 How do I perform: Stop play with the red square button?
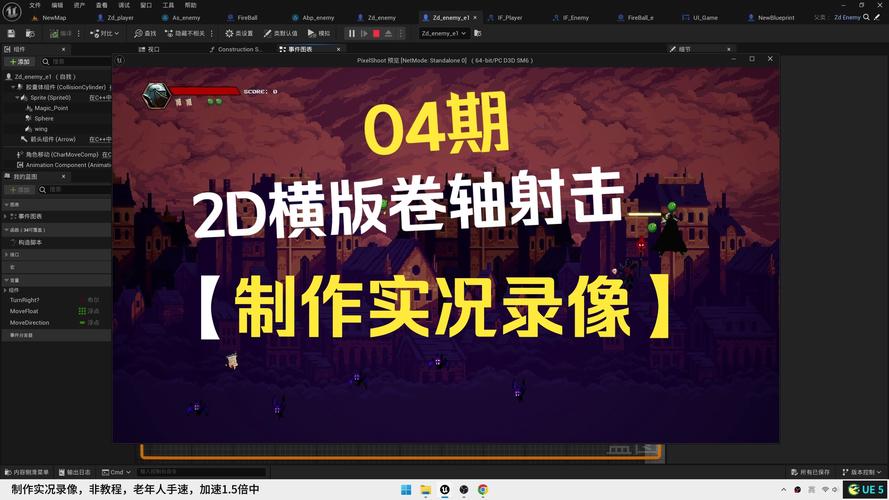point(376,33)
